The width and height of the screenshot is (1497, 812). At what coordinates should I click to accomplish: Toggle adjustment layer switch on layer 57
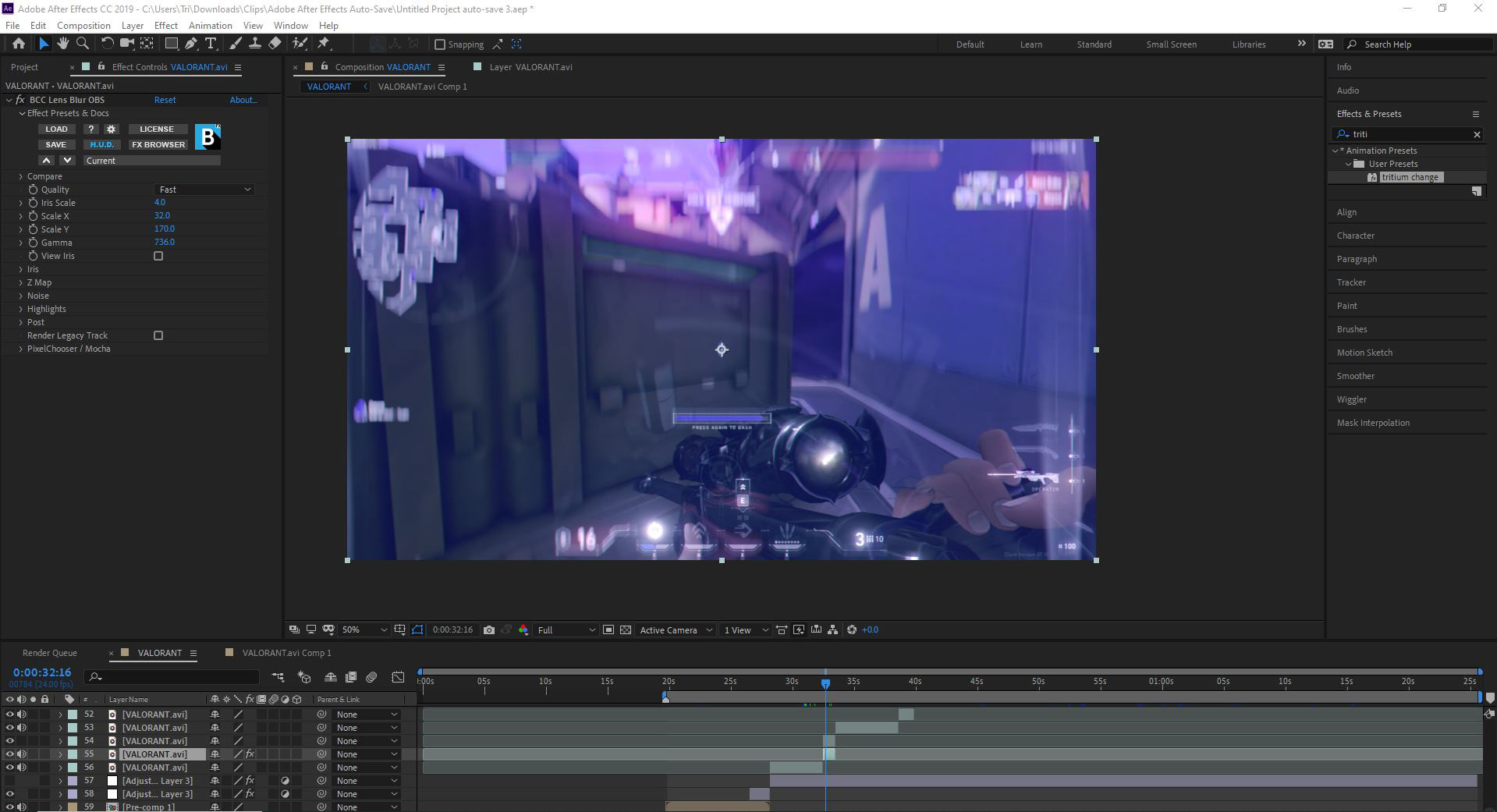[285, 781]
